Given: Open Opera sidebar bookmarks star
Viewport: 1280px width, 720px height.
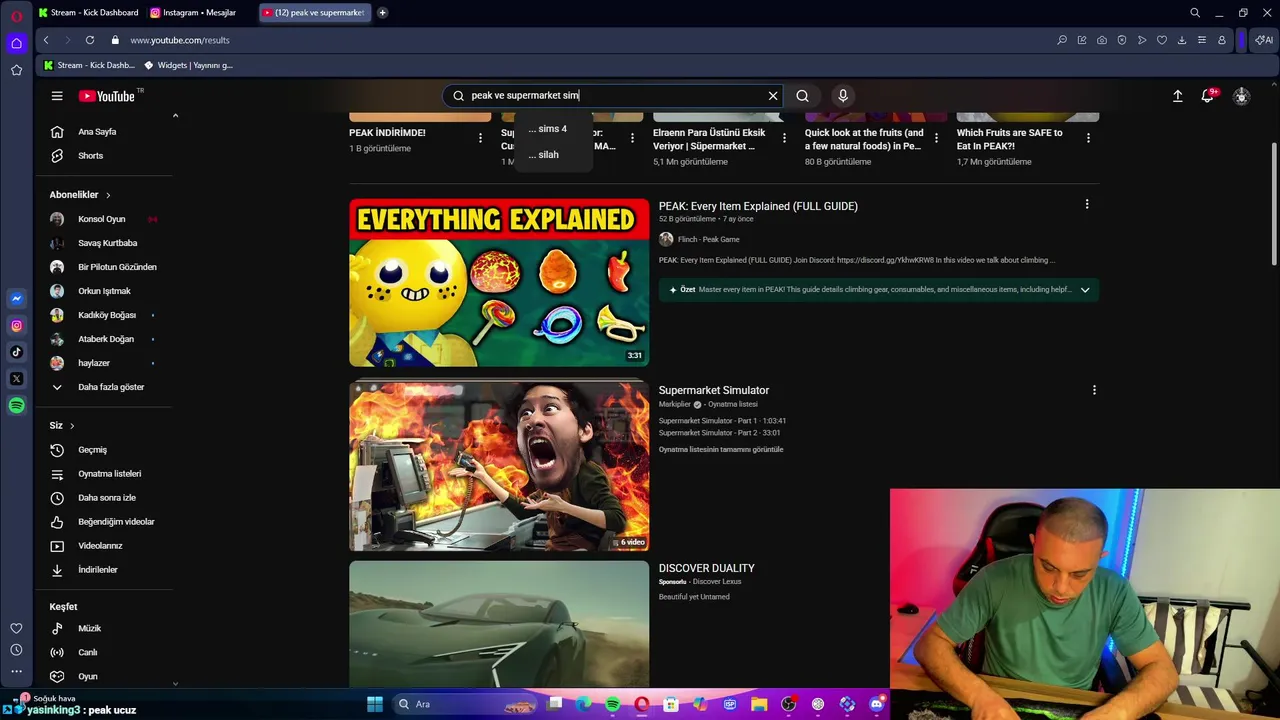Looking at the screenshot, I should click(16, 70).
